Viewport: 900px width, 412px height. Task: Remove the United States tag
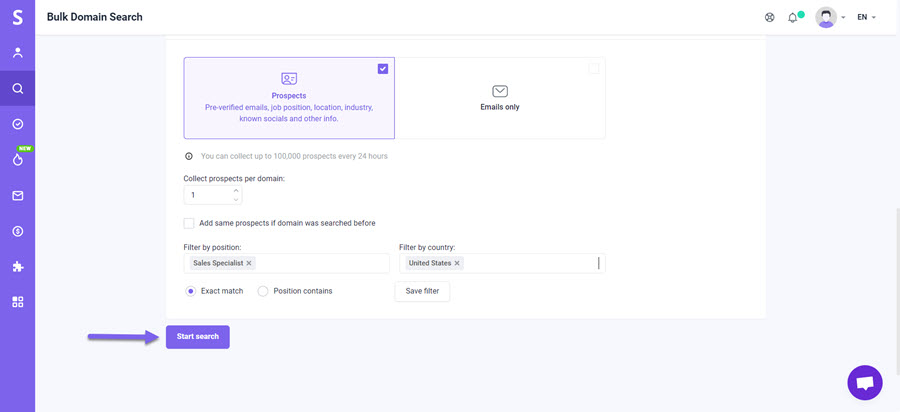point(457,263)
